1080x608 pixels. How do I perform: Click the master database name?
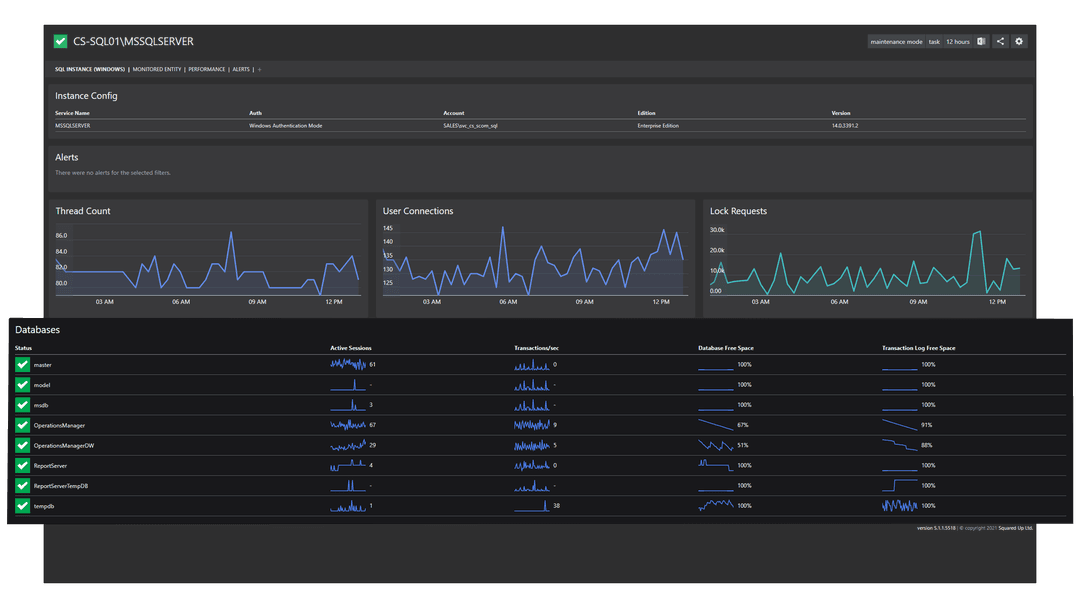coord(44,365)
